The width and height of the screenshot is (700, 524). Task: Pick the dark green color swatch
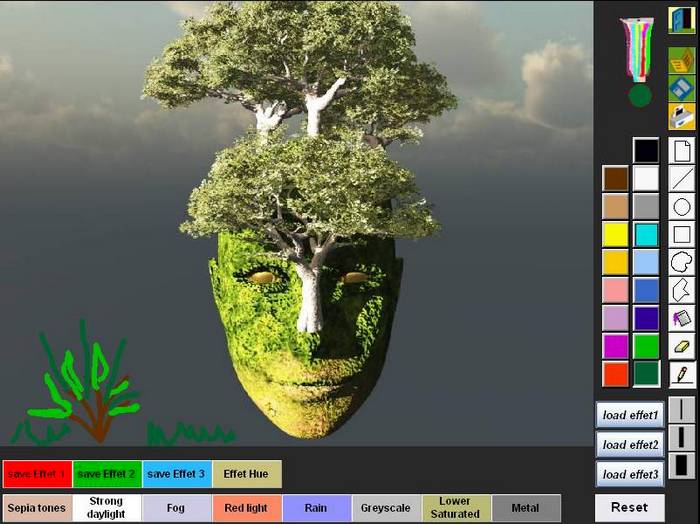pyautogui.click(x=646, y=374)
